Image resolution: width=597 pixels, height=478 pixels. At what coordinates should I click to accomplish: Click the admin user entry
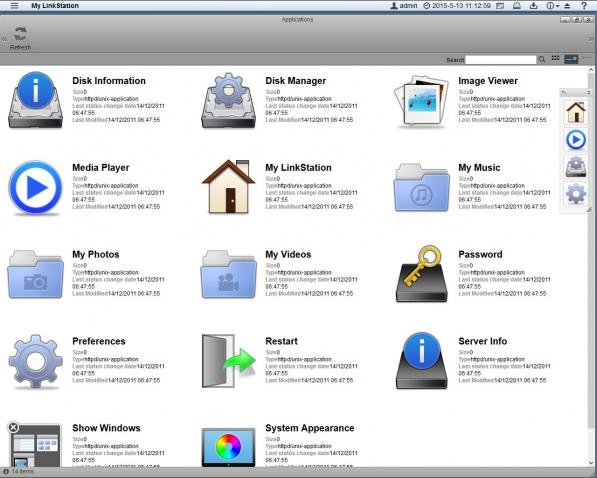click(x=404, y=6)
